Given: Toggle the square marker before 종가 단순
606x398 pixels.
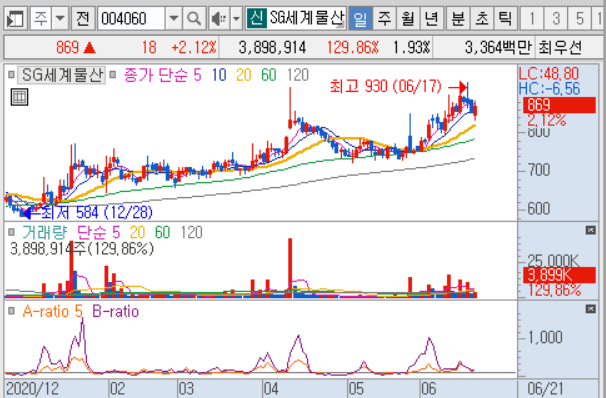Looking at the screenshot, I should [112, 74].
